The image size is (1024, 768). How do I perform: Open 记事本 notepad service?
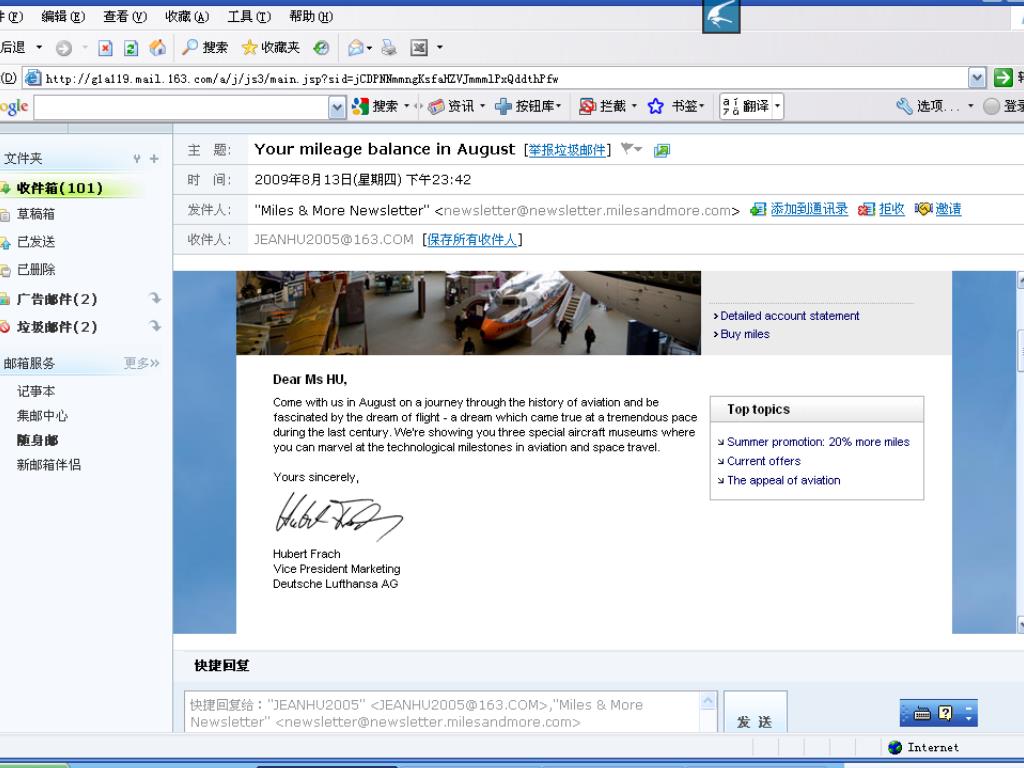click(36, 391)
